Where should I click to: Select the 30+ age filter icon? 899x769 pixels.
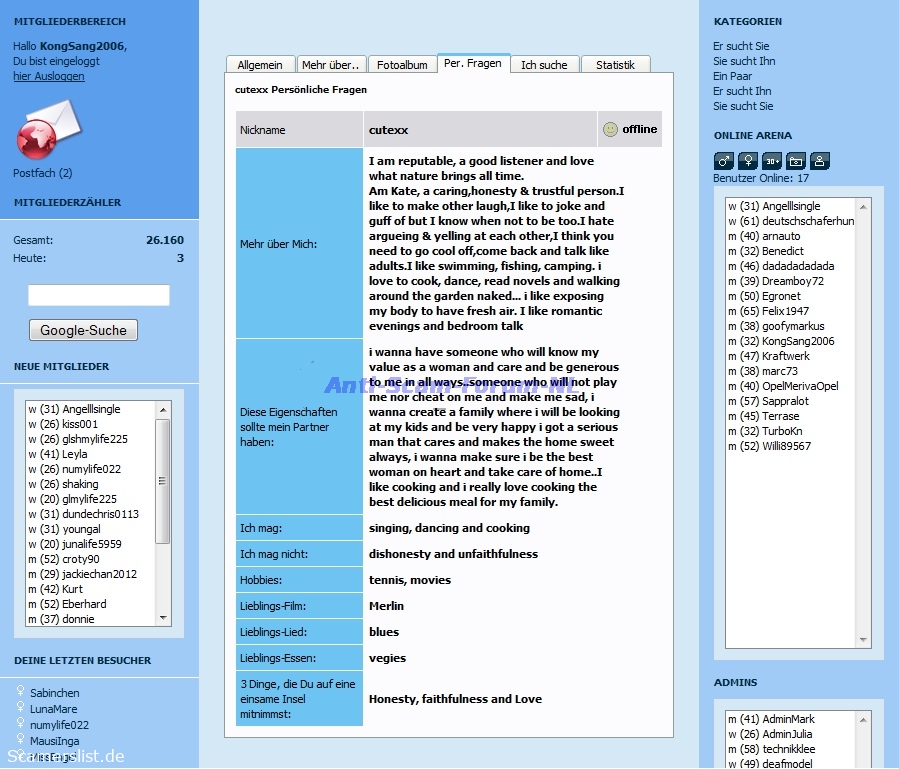coord(771,161)
